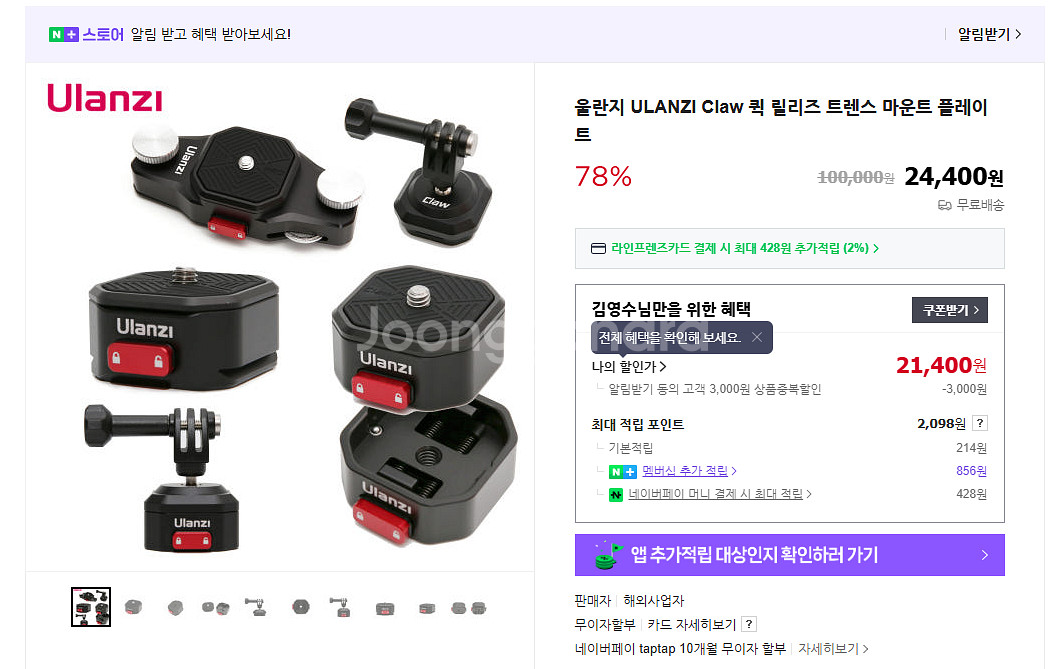1062x669 pixels.
Task: Click the golf flag icon in purple banner
Action: pos(608,555)
